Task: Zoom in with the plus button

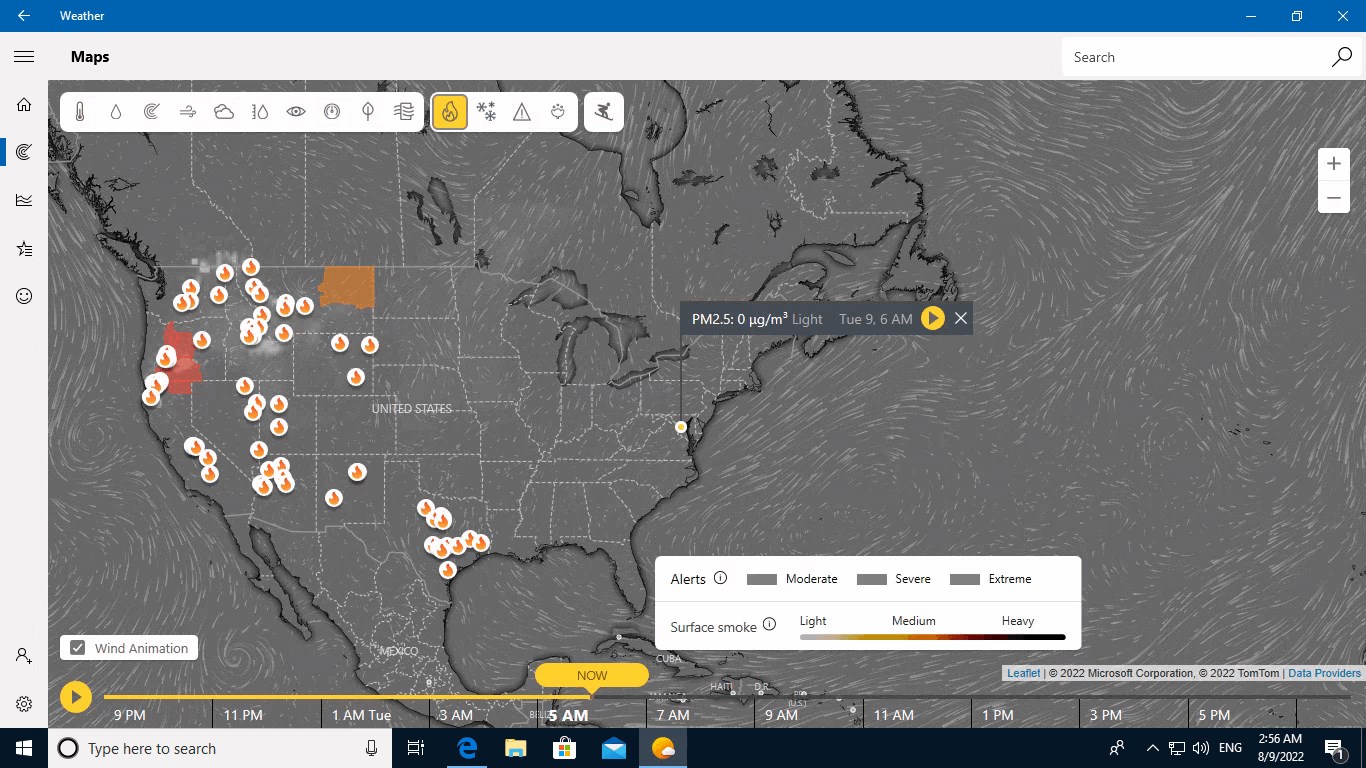Action: click(1334, 163)
